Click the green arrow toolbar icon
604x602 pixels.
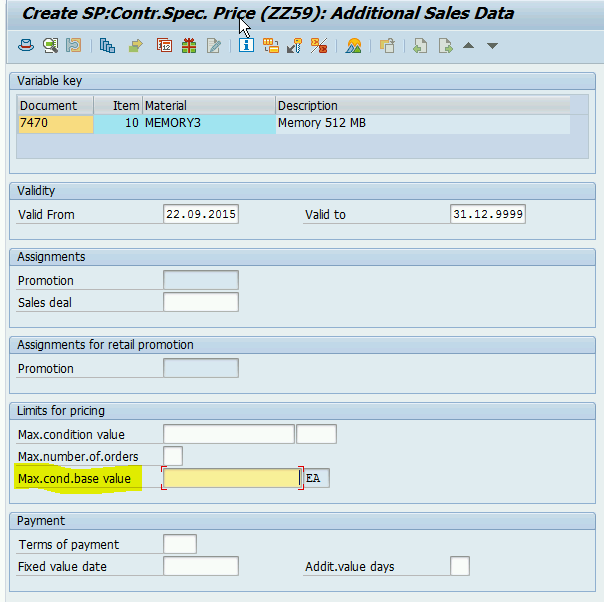point(135,46)
